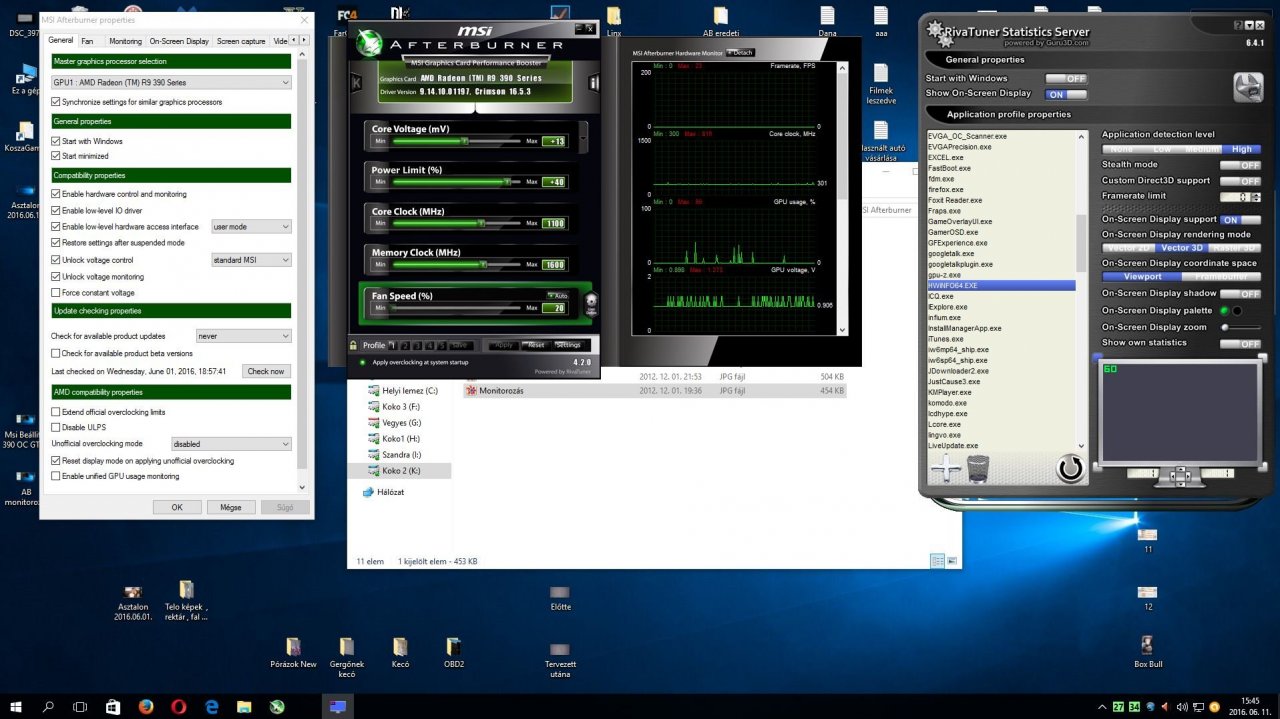Viewport: 1280px width, 719px height.
Task: Toggle Start with Windows switch in RivaTuner
Action: coord(1066,78)
